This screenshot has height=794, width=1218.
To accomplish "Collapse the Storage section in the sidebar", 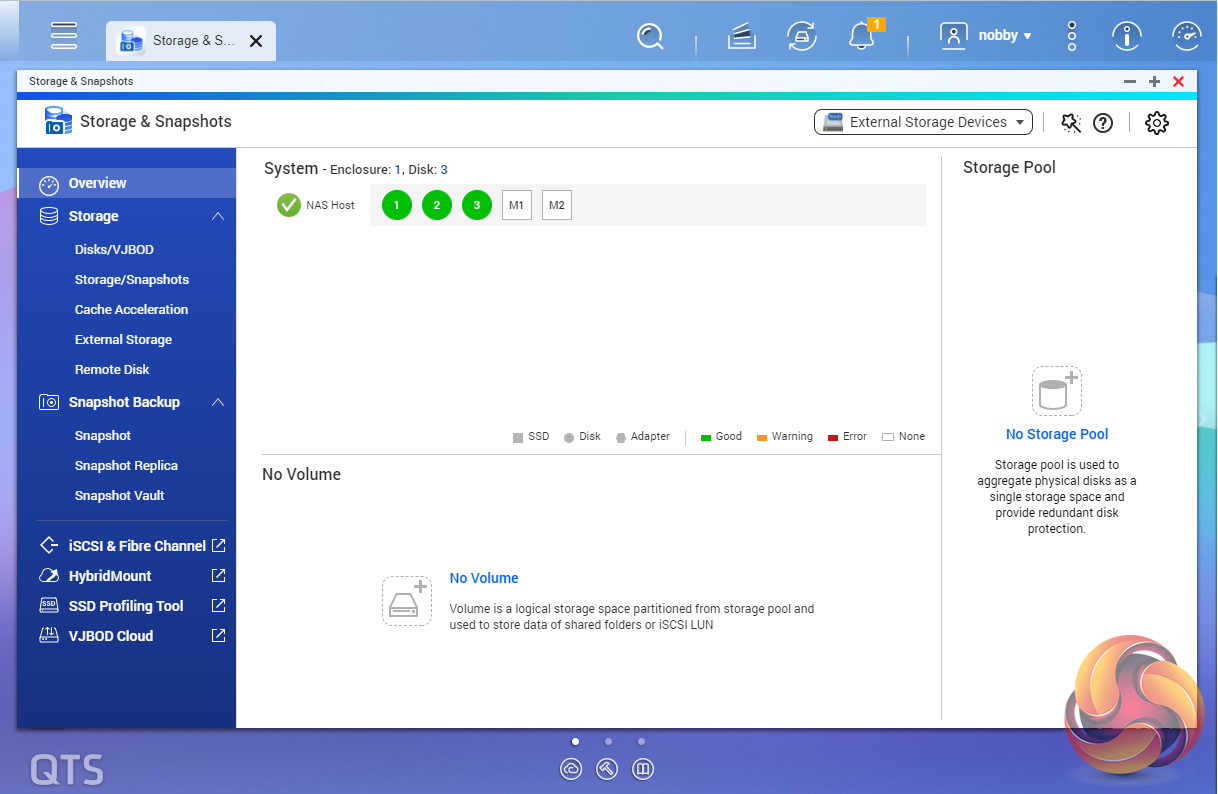I will (218, 216).
